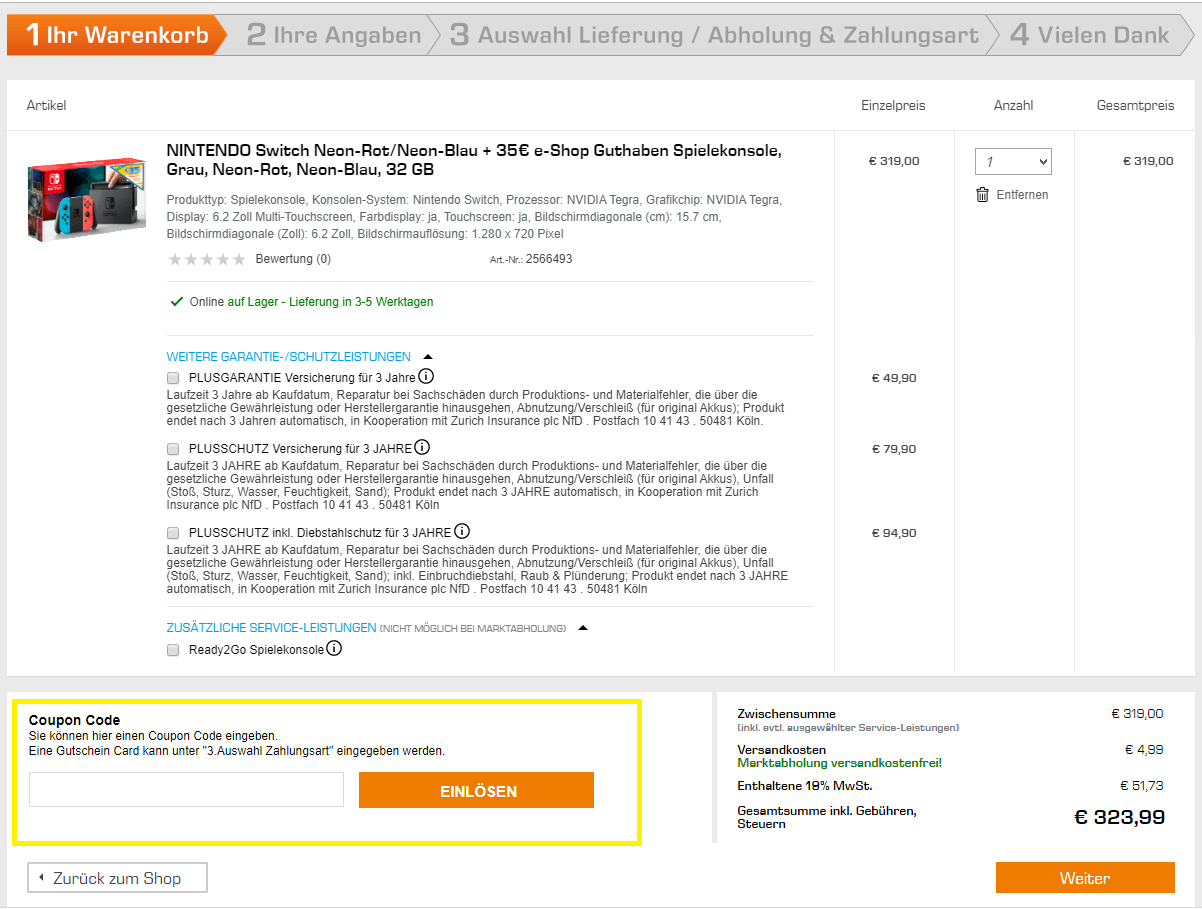Select step 2 Ihre Angaben
Viewport: 1202px width, 909px height.
pyautogui.click(x=334, y=35)
